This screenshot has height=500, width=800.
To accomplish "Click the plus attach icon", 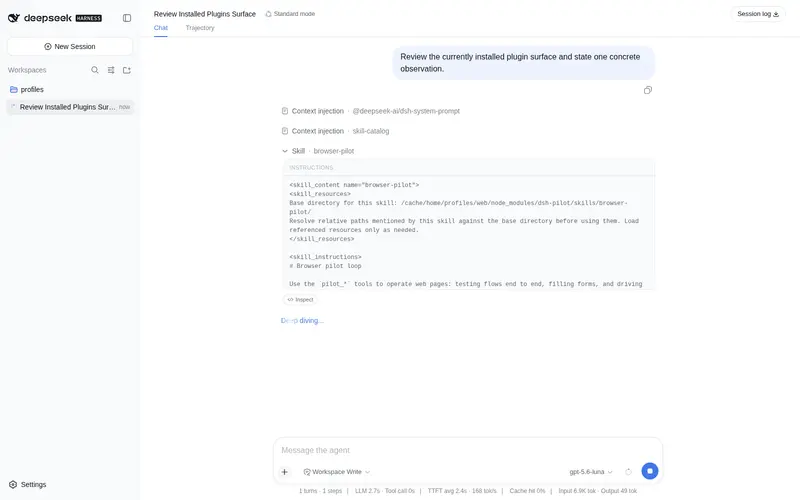I will coord(285,472).
